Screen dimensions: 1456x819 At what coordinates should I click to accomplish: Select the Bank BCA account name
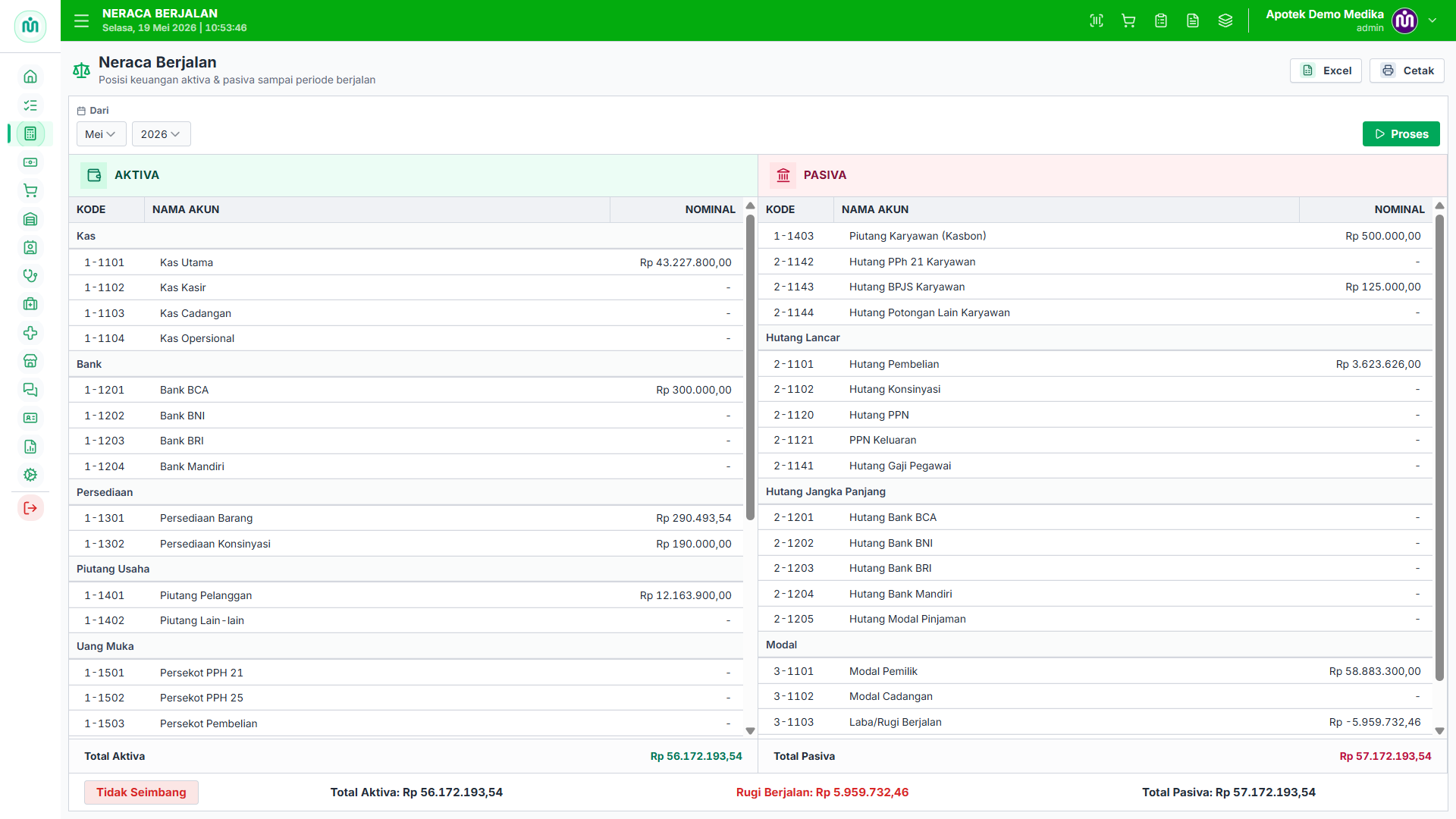[x=184, y=390]
